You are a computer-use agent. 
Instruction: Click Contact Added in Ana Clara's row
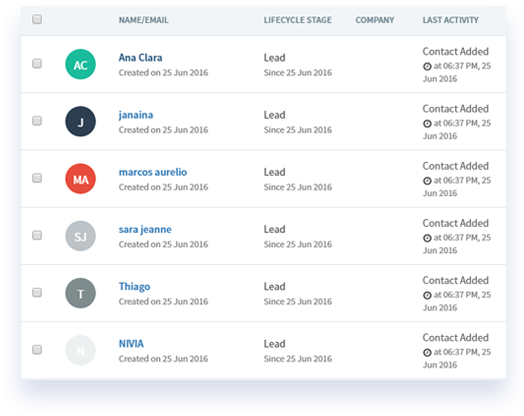coord(455,51)
